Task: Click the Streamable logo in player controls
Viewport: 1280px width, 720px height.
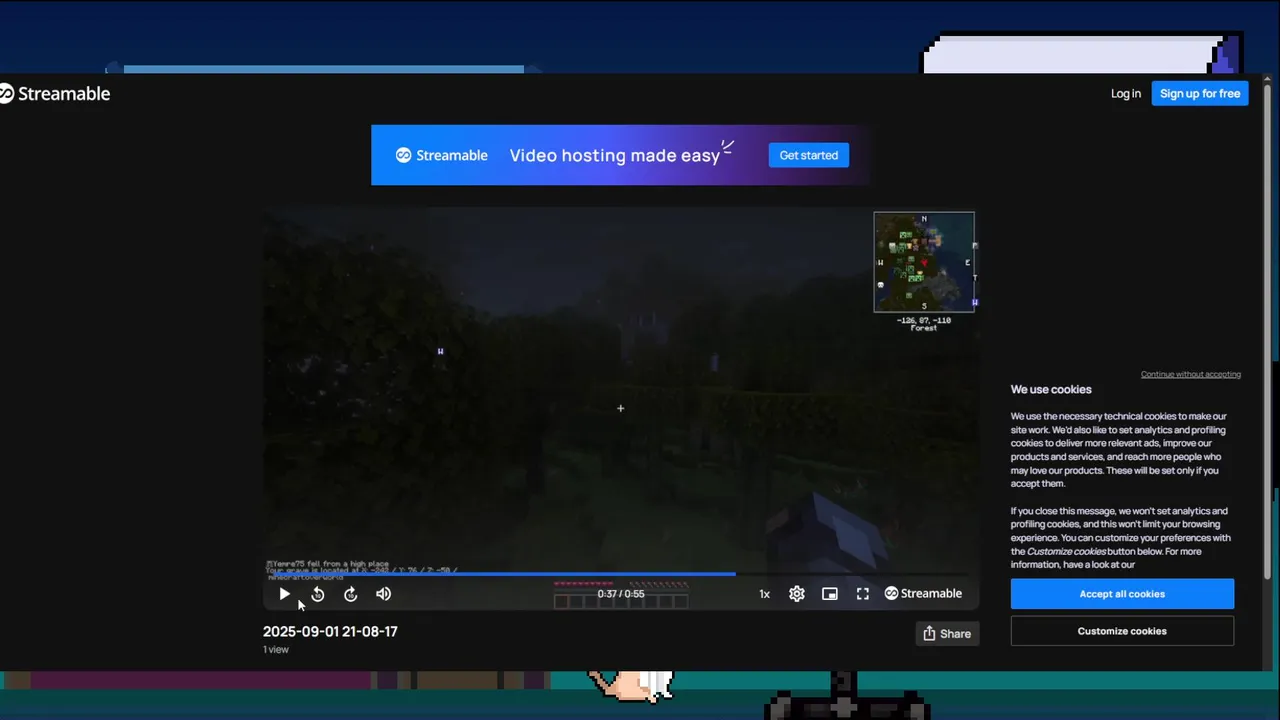Action: pyautogui.click(x=923, y=594)
